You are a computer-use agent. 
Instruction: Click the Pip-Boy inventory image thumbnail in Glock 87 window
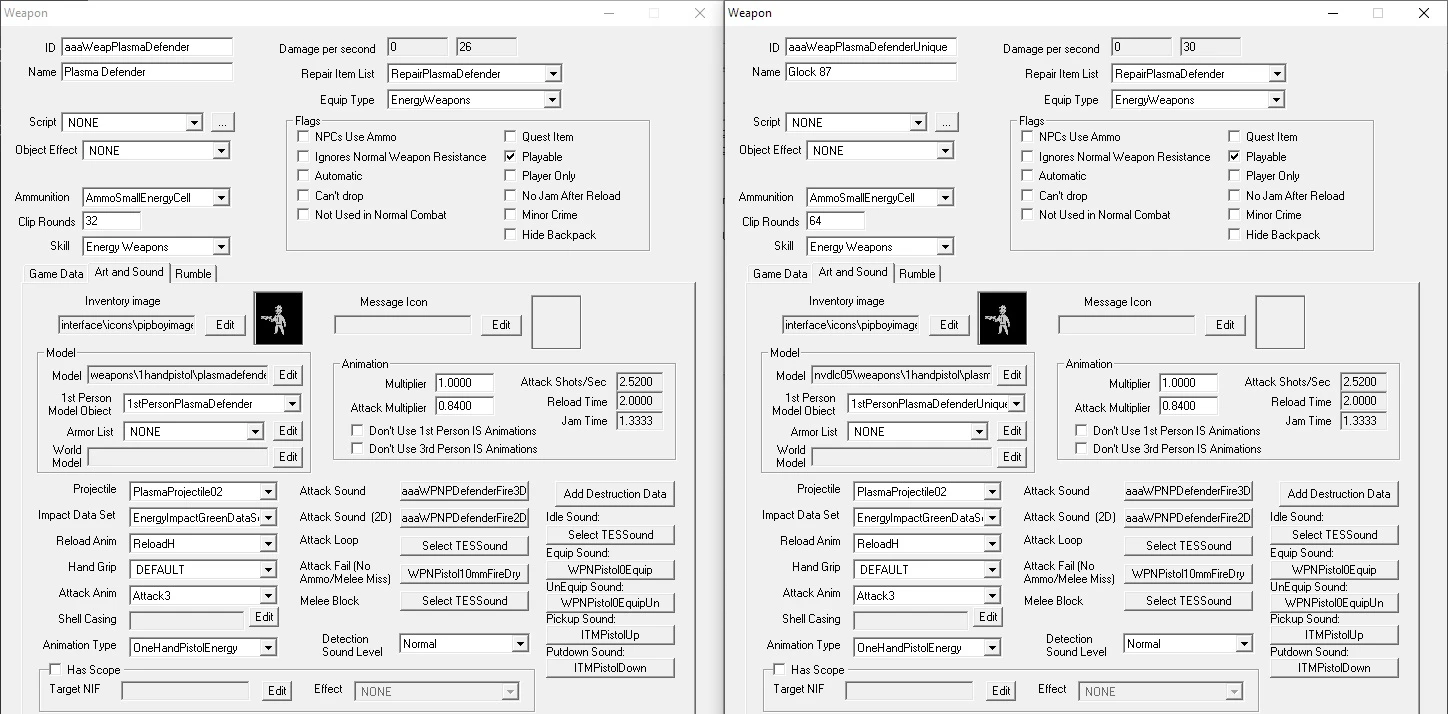pyautogui.click(x=1002, y=320)
